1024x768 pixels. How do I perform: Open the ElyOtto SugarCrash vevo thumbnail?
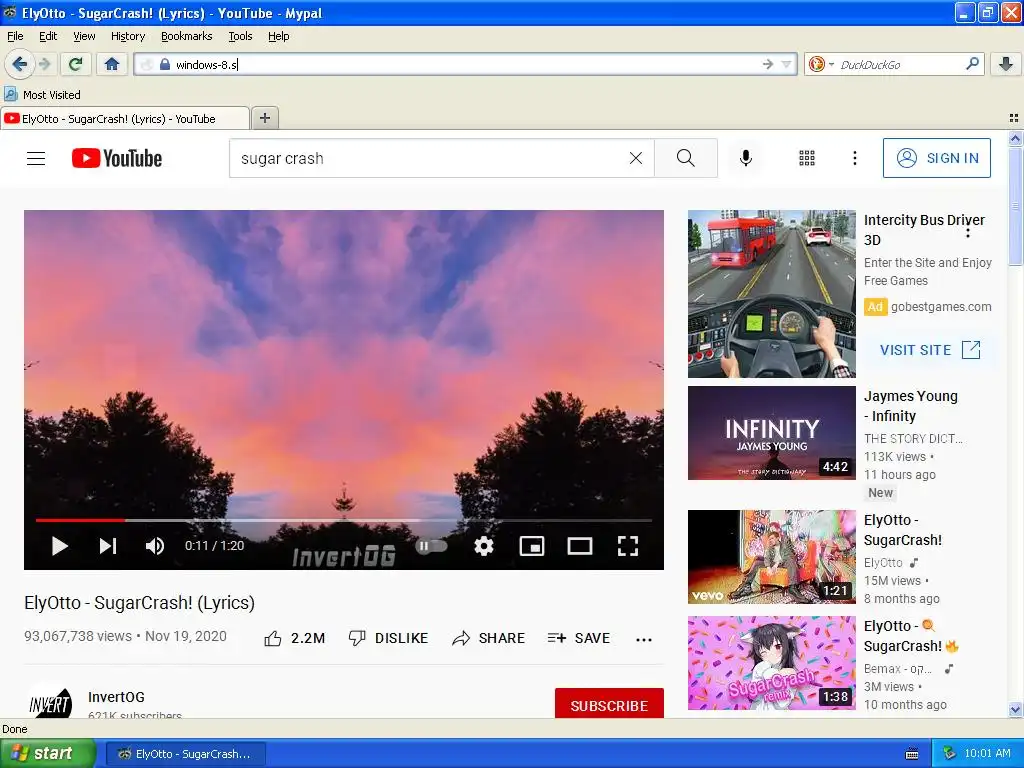772,557
